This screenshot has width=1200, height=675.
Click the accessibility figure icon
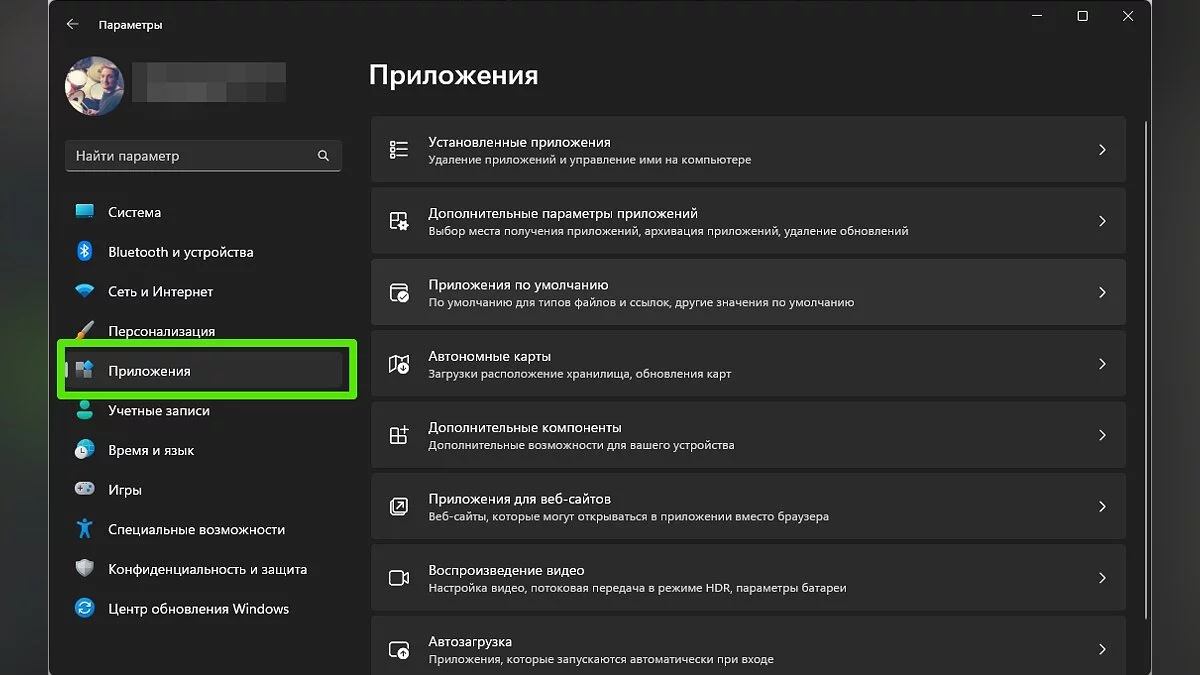pos(85,529)
